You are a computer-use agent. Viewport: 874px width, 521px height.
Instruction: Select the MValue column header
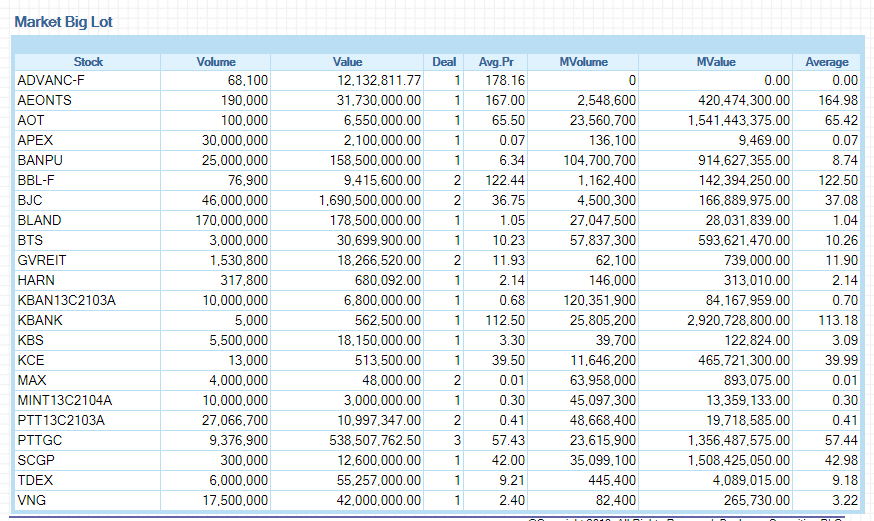716,62
